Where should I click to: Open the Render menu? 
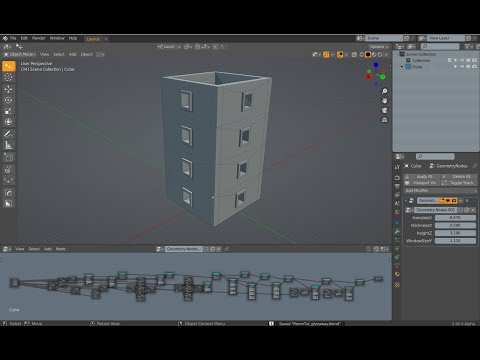tap(39, 38)
